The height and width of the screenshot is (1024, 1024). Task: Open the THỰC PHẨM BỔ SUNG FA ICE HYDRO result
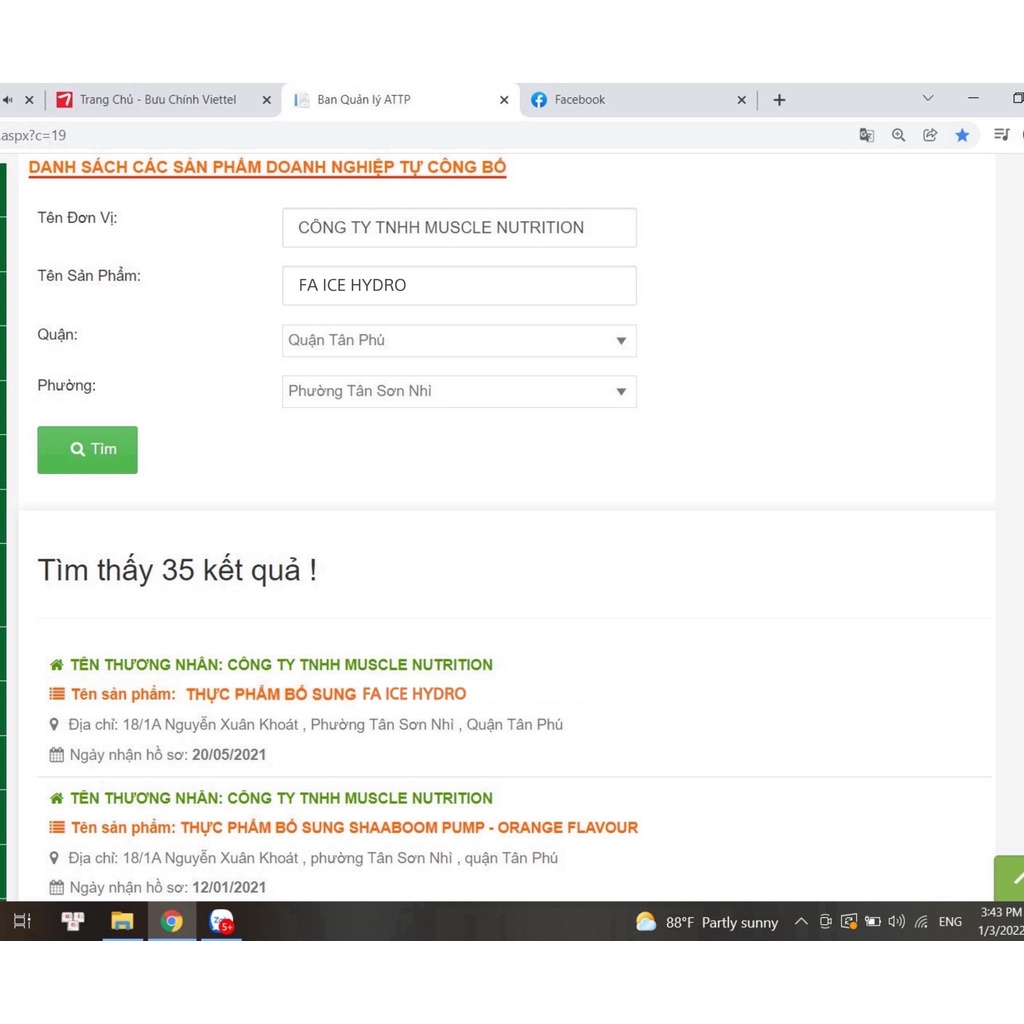[326, 694]
